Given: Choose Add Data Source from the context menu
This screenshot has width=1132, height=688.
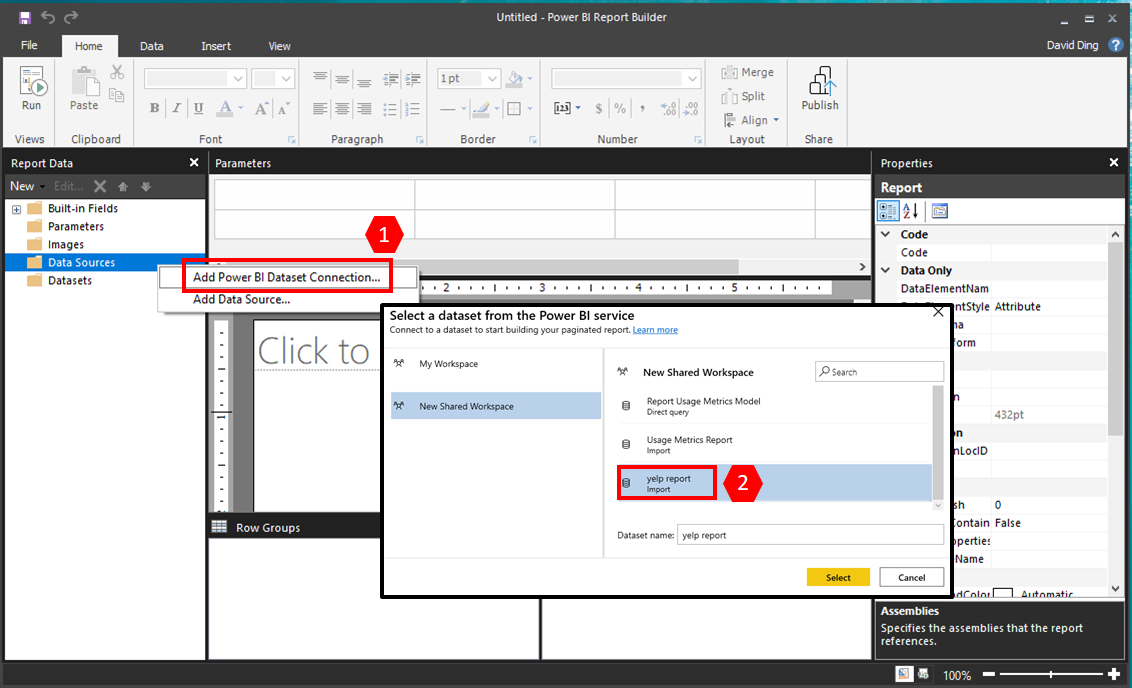Looking at the screenshot, I should point(244,300).
